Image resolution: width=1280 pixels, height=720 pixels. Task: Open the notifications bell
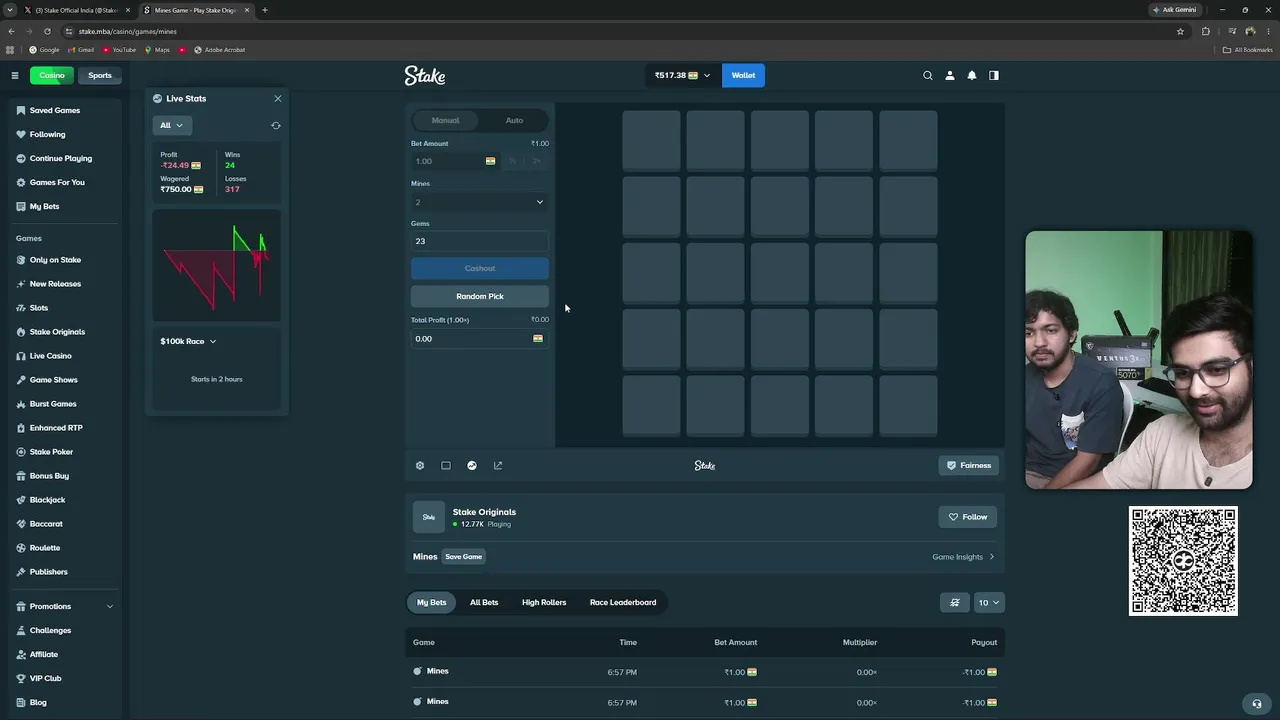pyautogui.click(x=972, y=75)
